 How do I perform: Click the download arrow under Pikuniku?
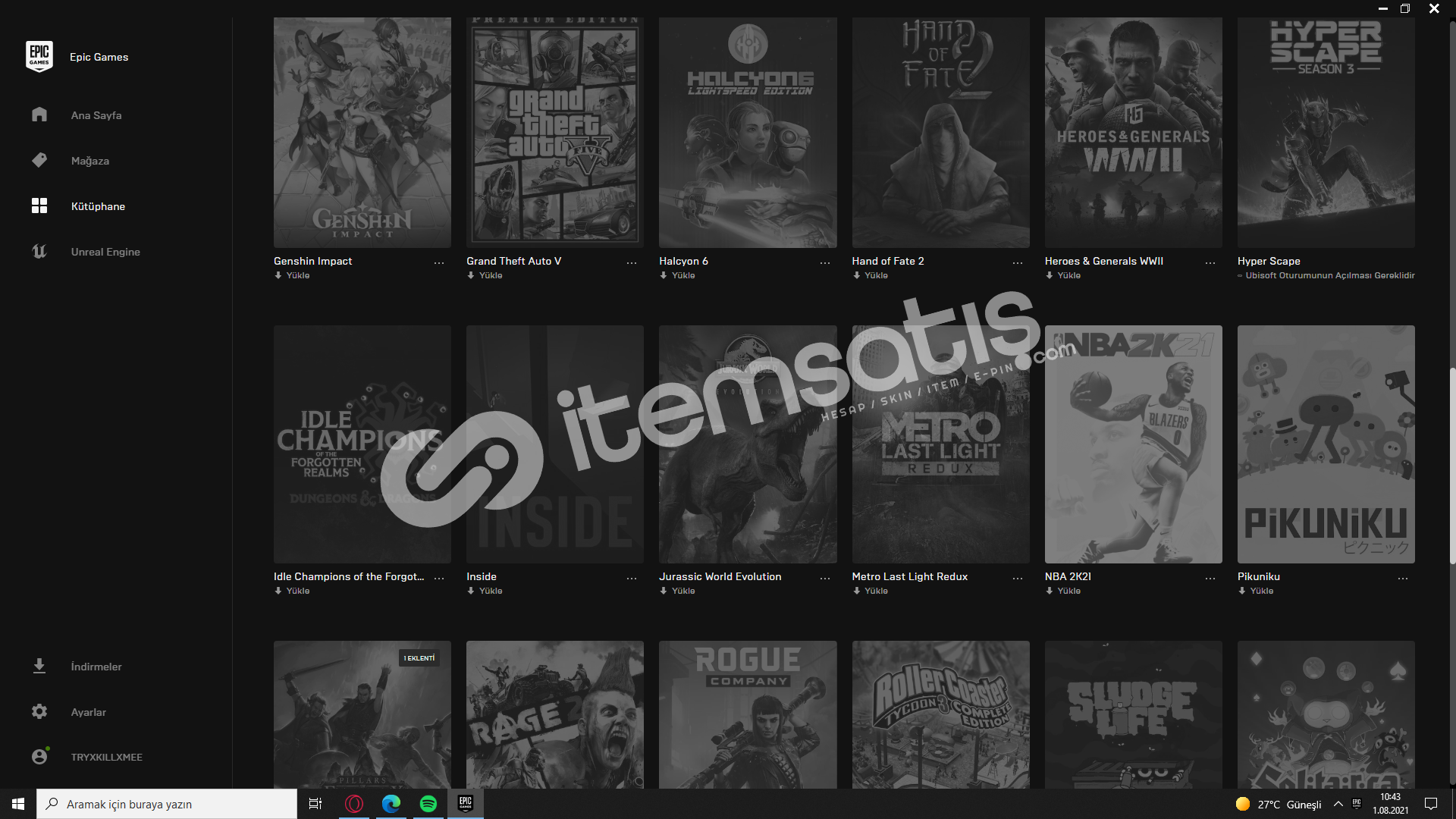point(1241,591)
